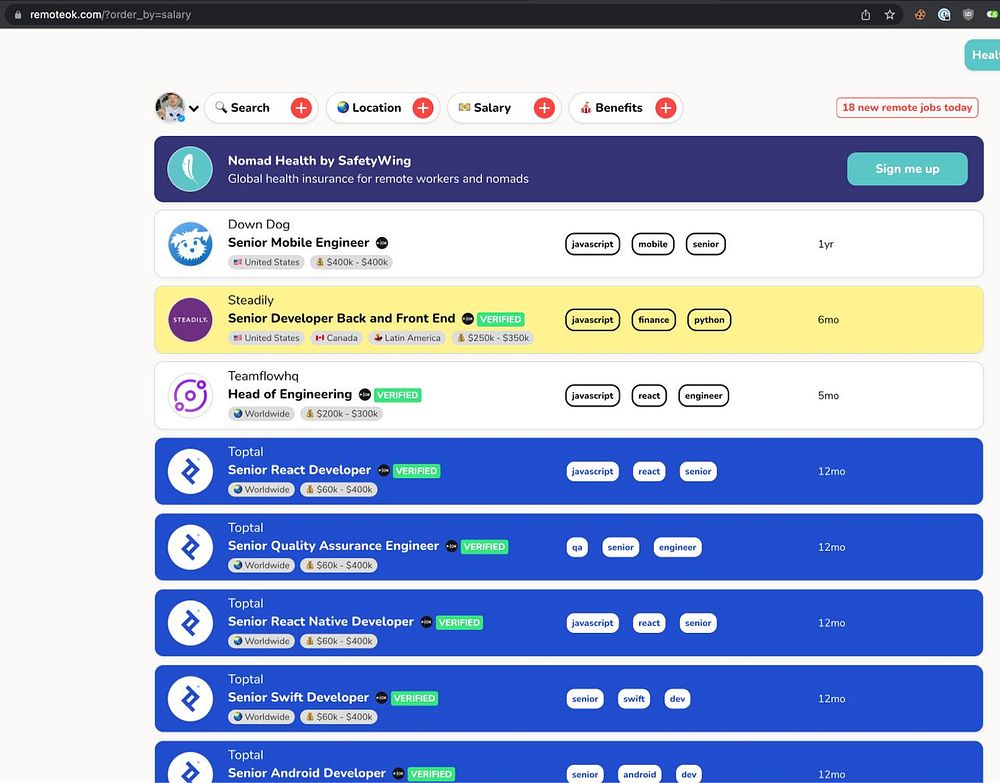Click the Teamflowhq orbit logo
This screenshot has height=783, width=1000.
point(190,395)
